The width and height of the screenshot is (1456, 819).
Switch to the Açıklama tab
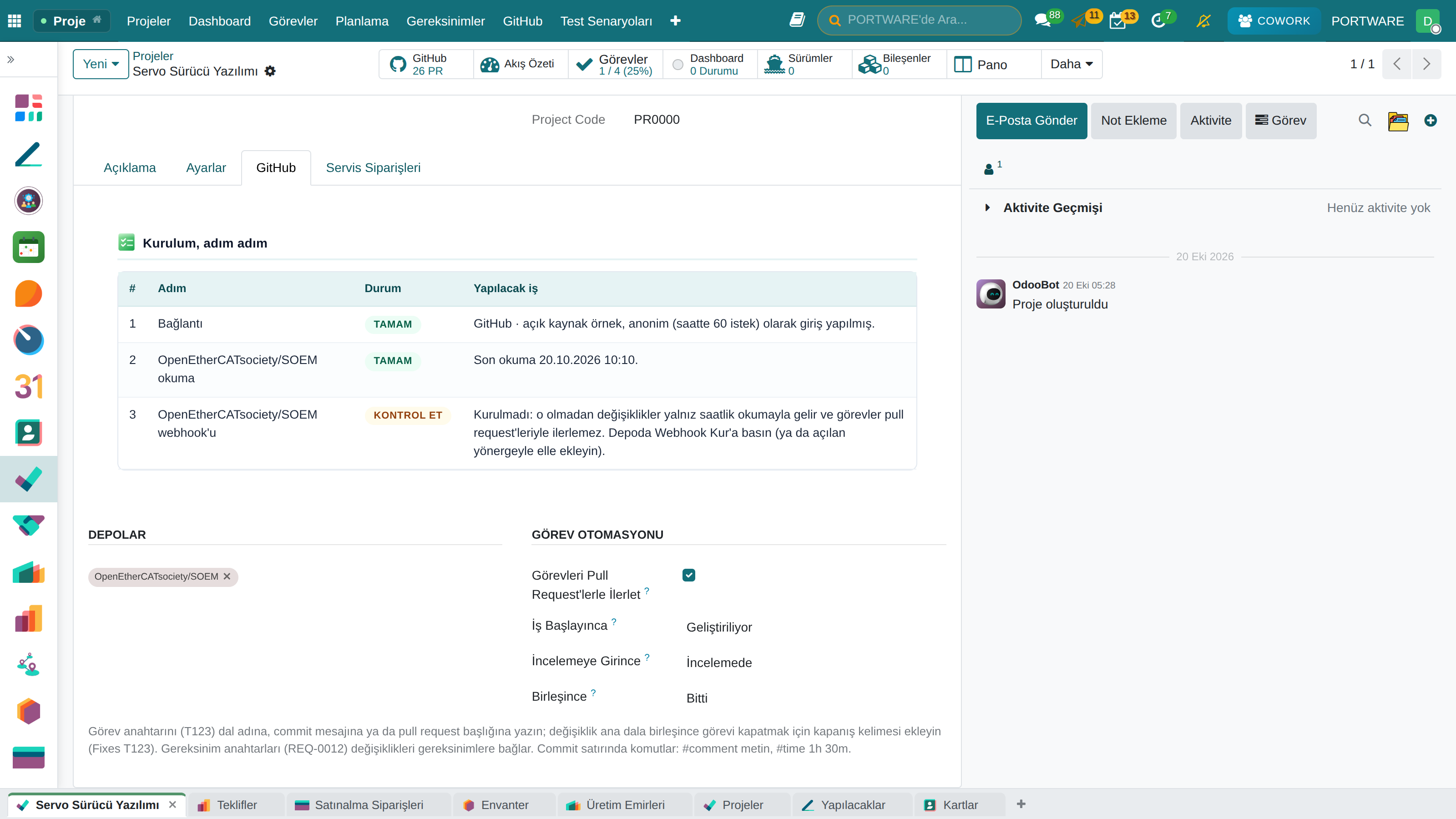[129, 168]
